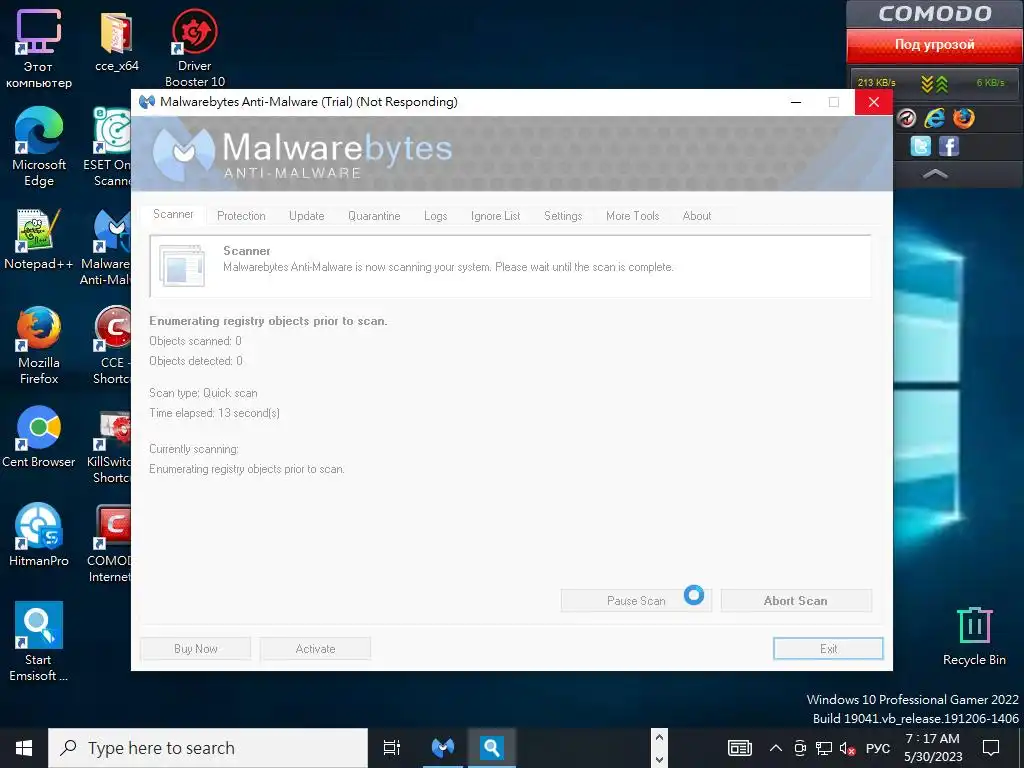Click taskbar toolbar scroll up arrow
The height and width of the screenshot is (768, 1024).
[x=659, y=738]
